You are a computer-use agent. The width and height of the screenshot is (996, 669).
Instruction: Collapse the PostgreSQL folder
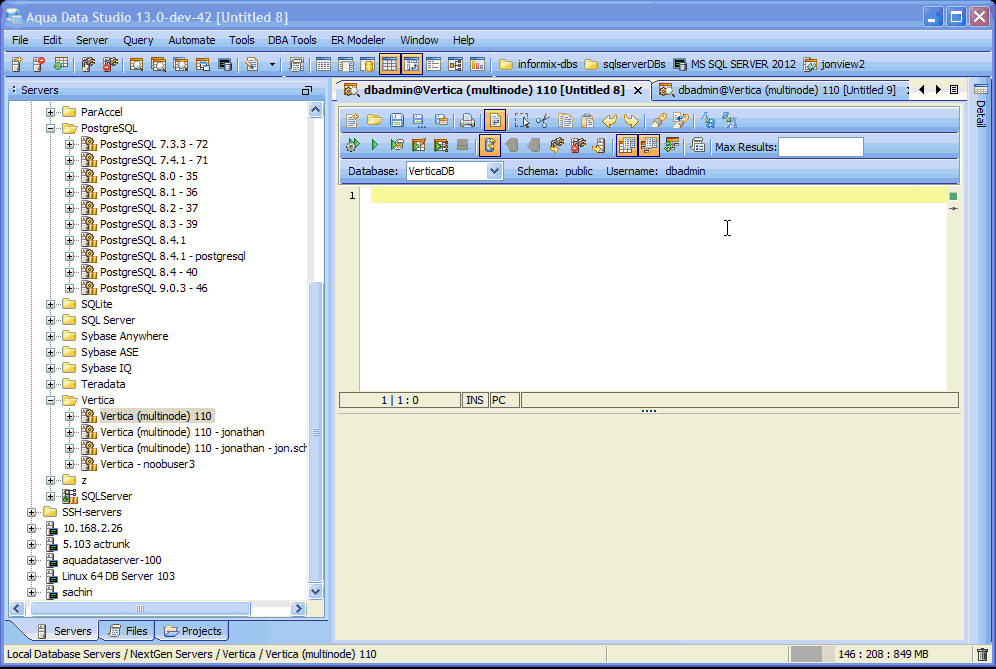50,128
